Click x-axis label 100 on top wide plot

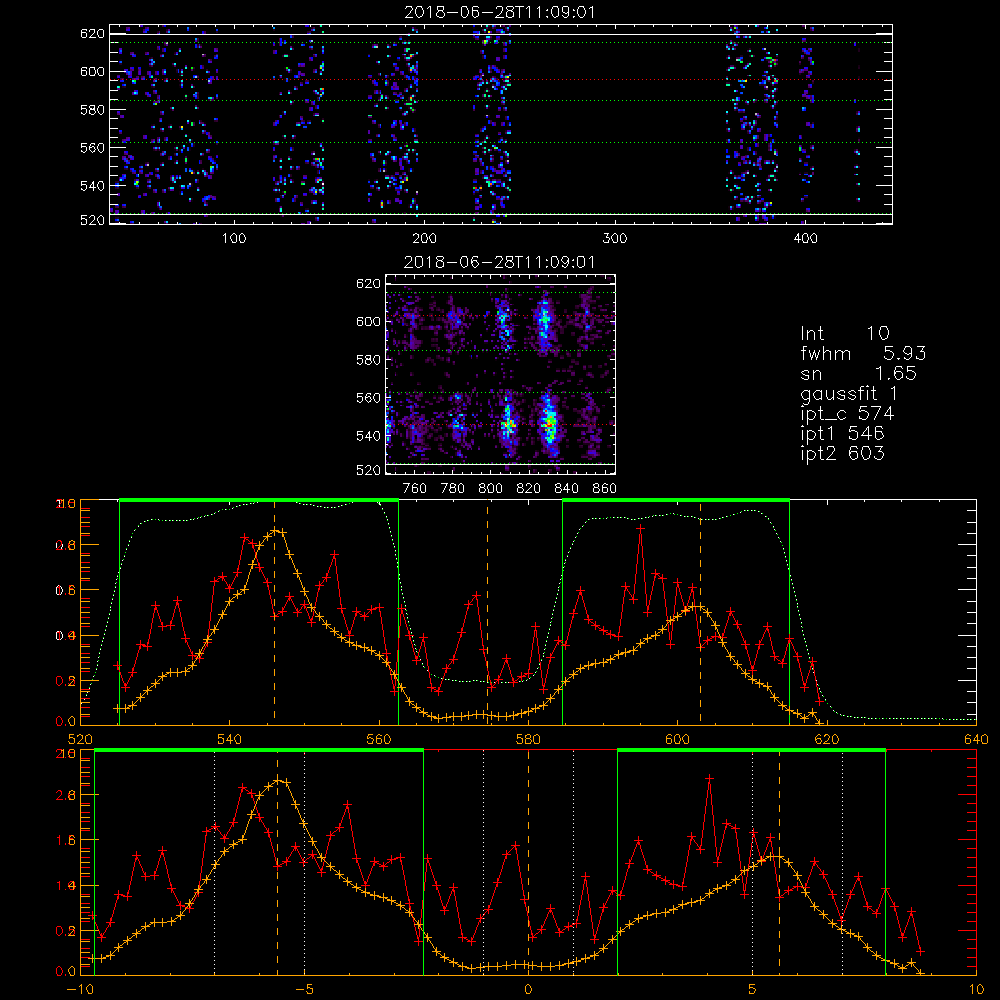coord(234,239)
